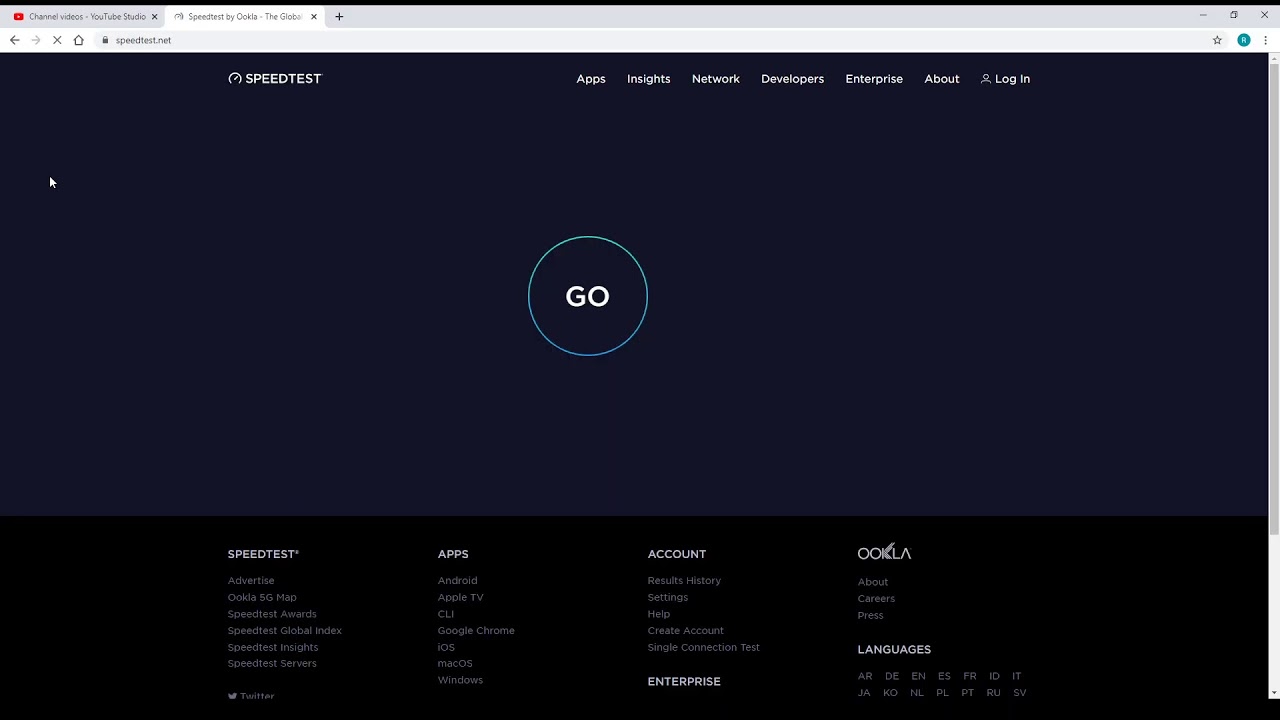Open Single Connection Test link
The image size is (1280, 720).
point(704,647)
